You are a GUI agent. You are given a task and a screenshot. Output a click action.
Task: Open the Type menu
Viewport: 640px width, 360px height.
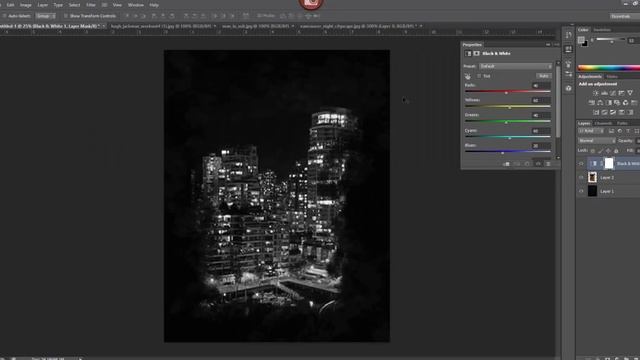58,5
